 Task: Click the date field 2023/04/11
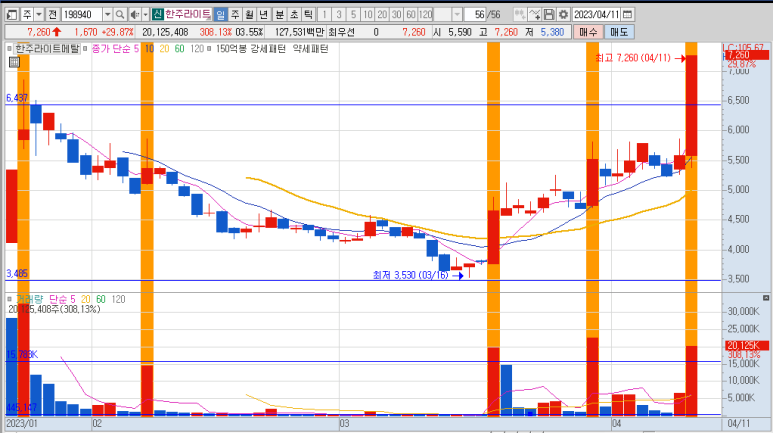click(x=596, y=14)
